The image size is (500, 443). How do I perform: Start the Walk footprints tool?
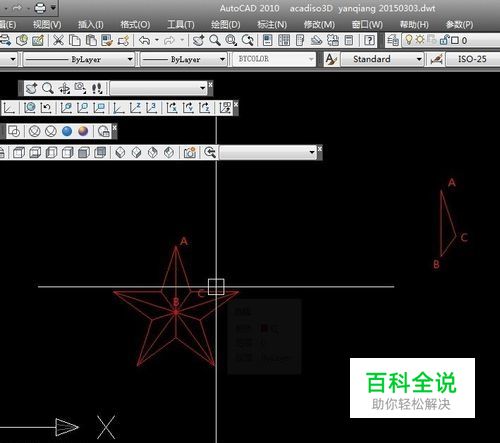pyautogui.click(x=97, y=89)
